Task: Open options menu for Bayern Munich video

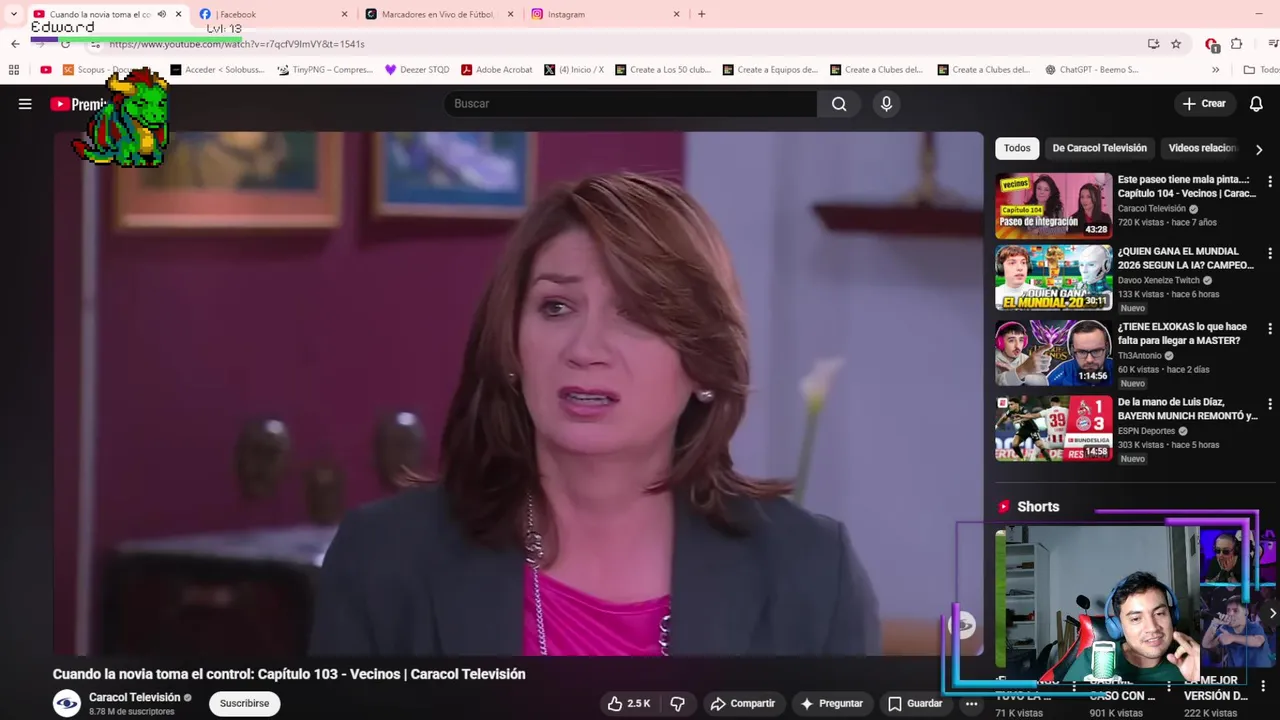Action: [1270, 404]
